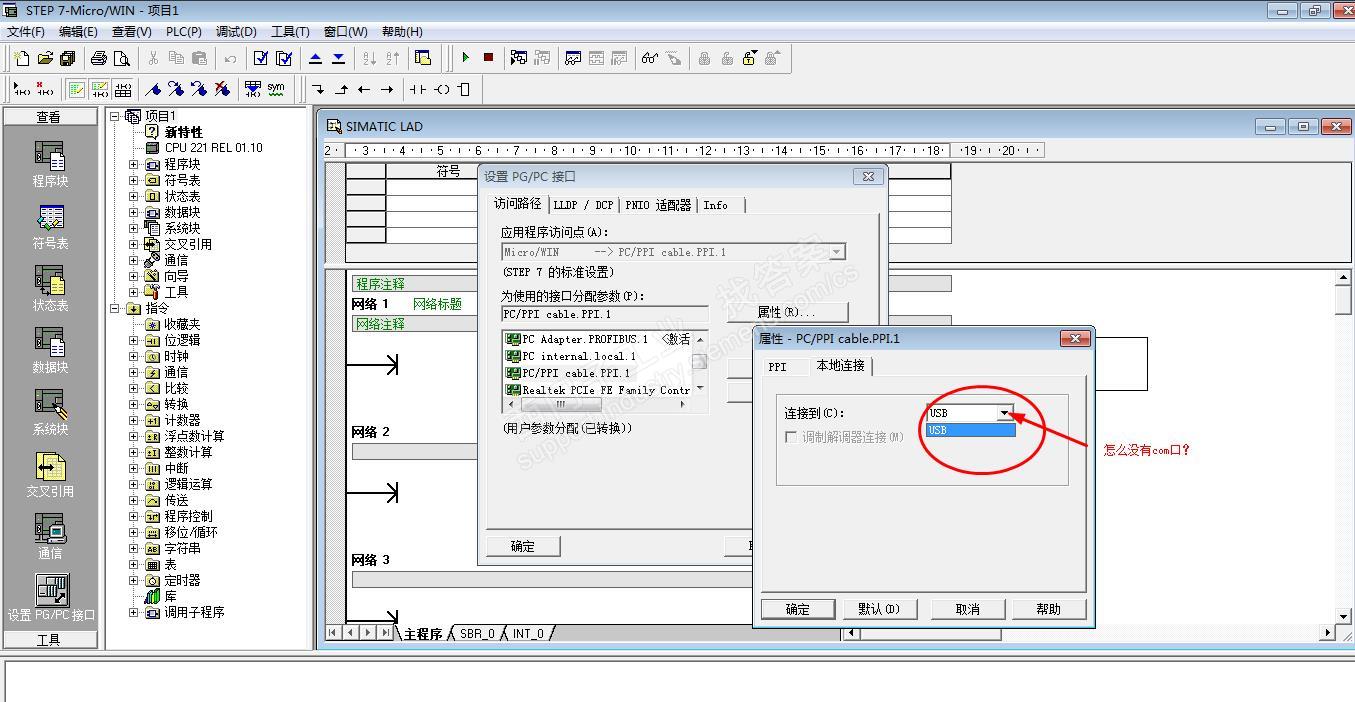
Task: Expand the 位逻辑 instruction folder
Action: [x=134, y=340]
